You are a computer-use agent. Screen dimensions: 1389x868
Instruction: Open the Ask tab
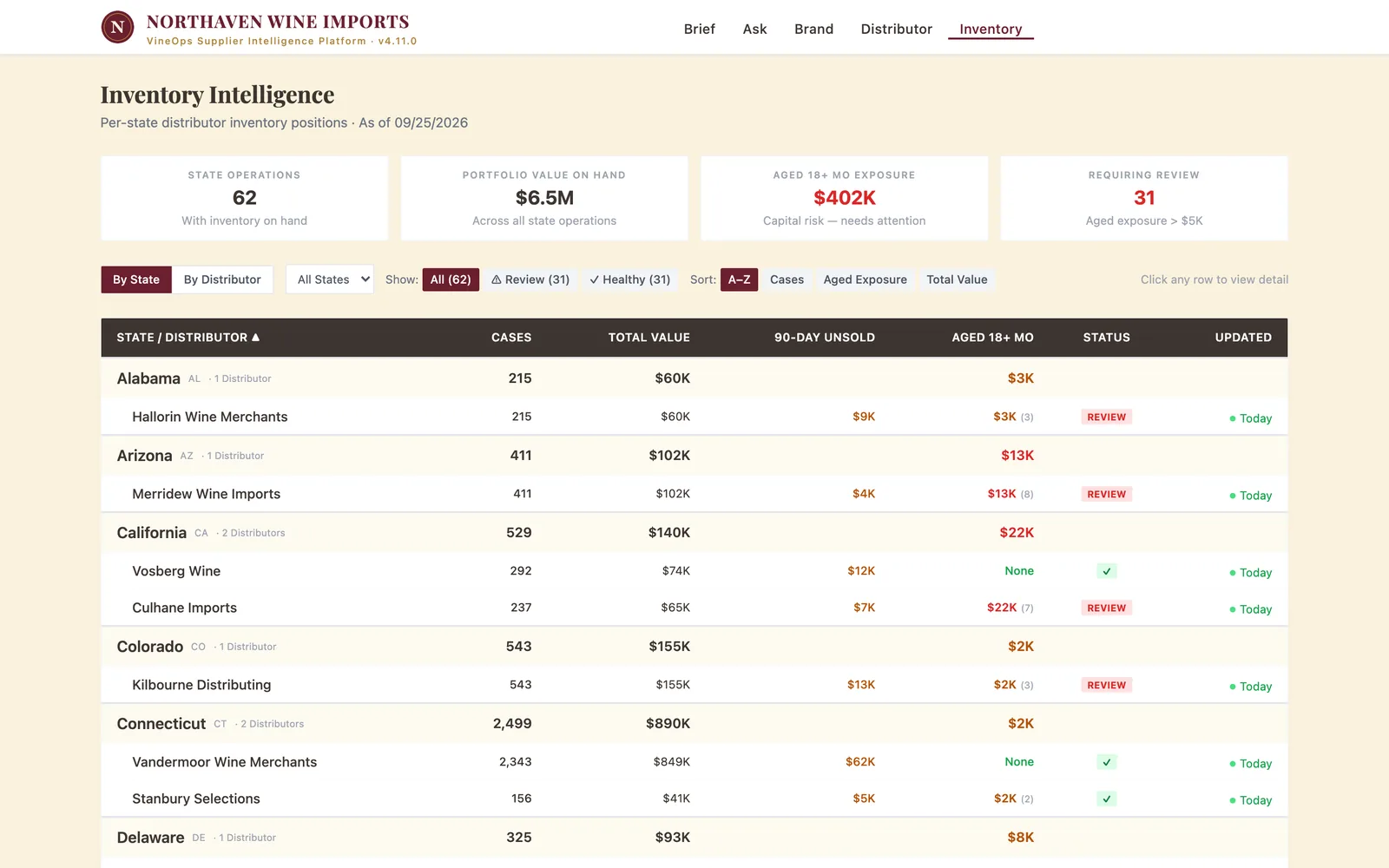point(754,29)
